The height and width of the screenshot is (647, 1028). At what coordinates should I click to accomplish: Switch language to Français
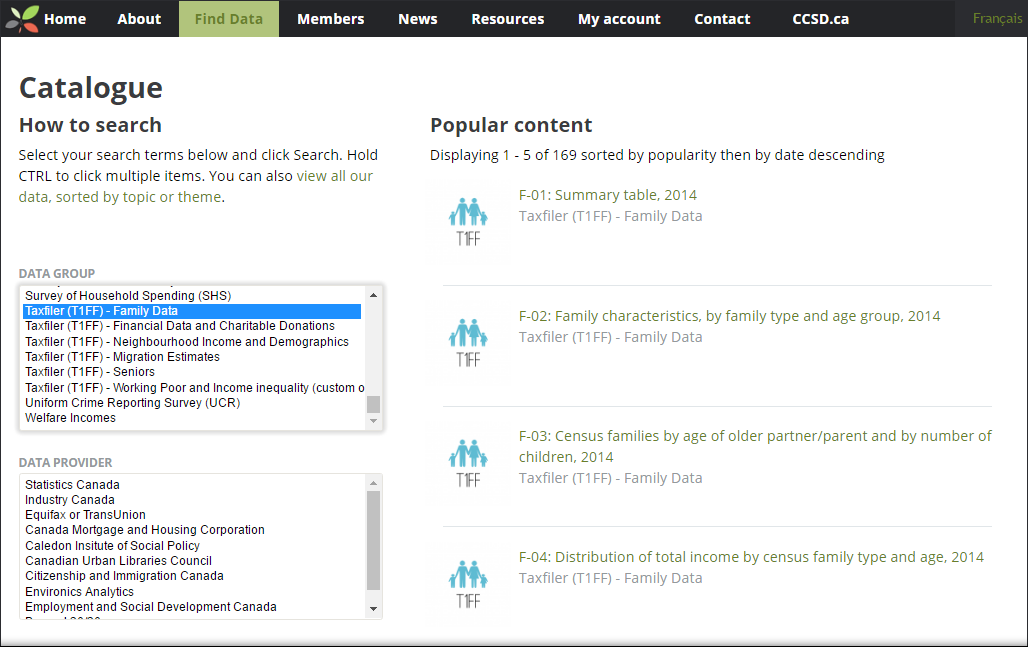click(997, 18)
